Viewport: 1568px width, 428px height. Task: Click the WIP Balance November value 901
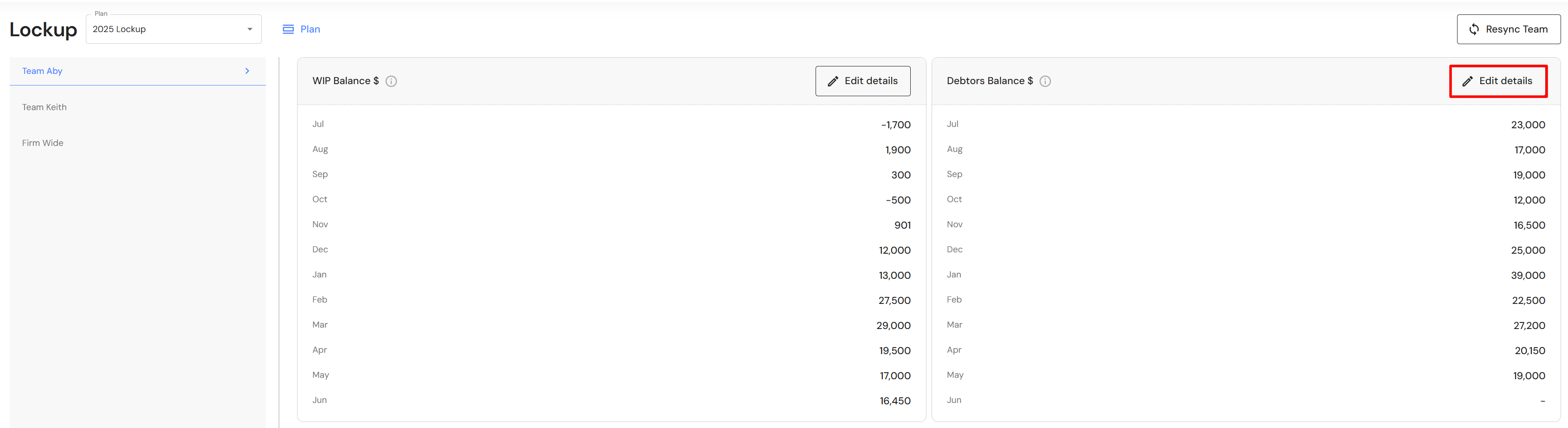pyautogui.click(x=902, y=225)
